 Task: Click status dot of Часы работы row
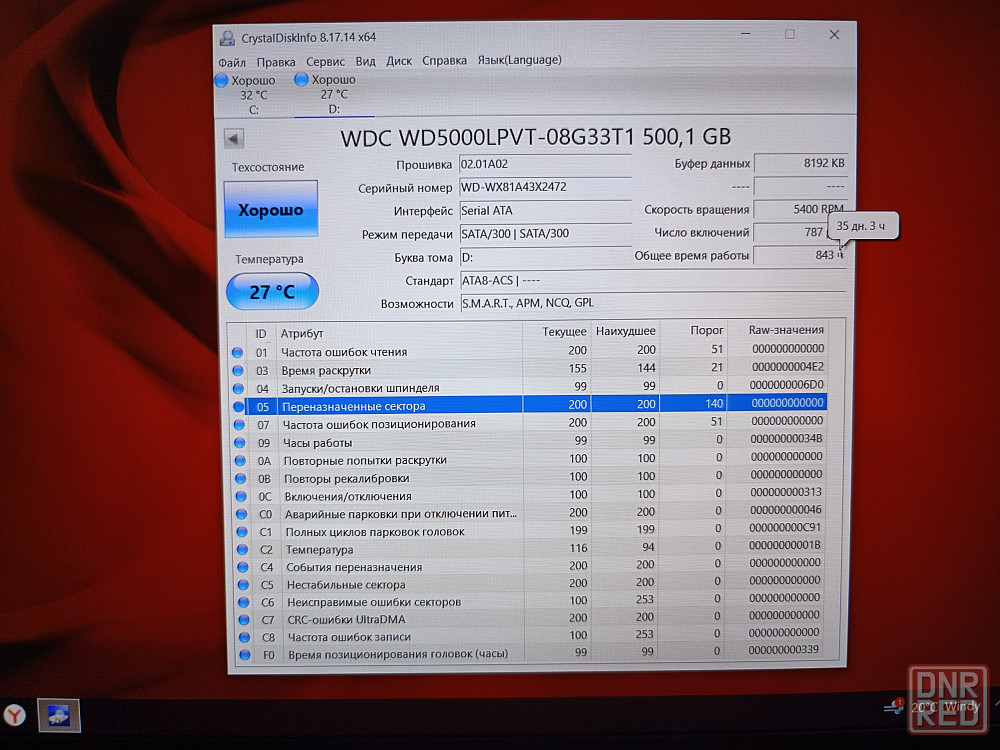click(240, 442)
